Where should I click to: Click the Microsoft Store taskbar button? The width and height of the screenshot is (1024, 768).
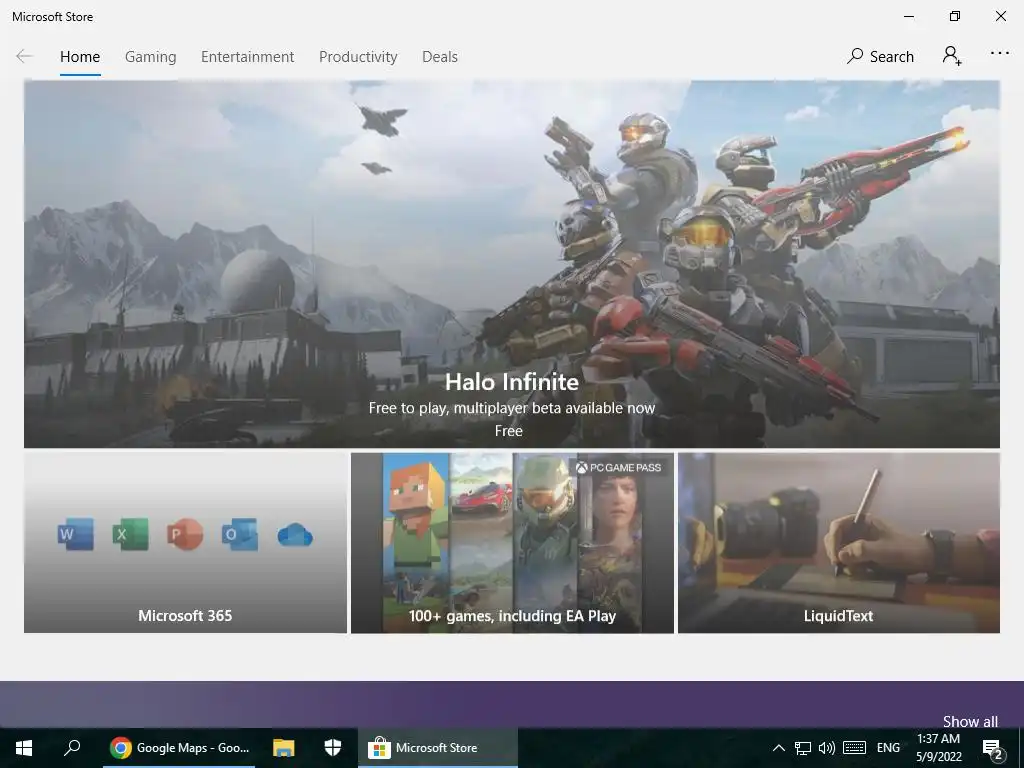(438, 748)
